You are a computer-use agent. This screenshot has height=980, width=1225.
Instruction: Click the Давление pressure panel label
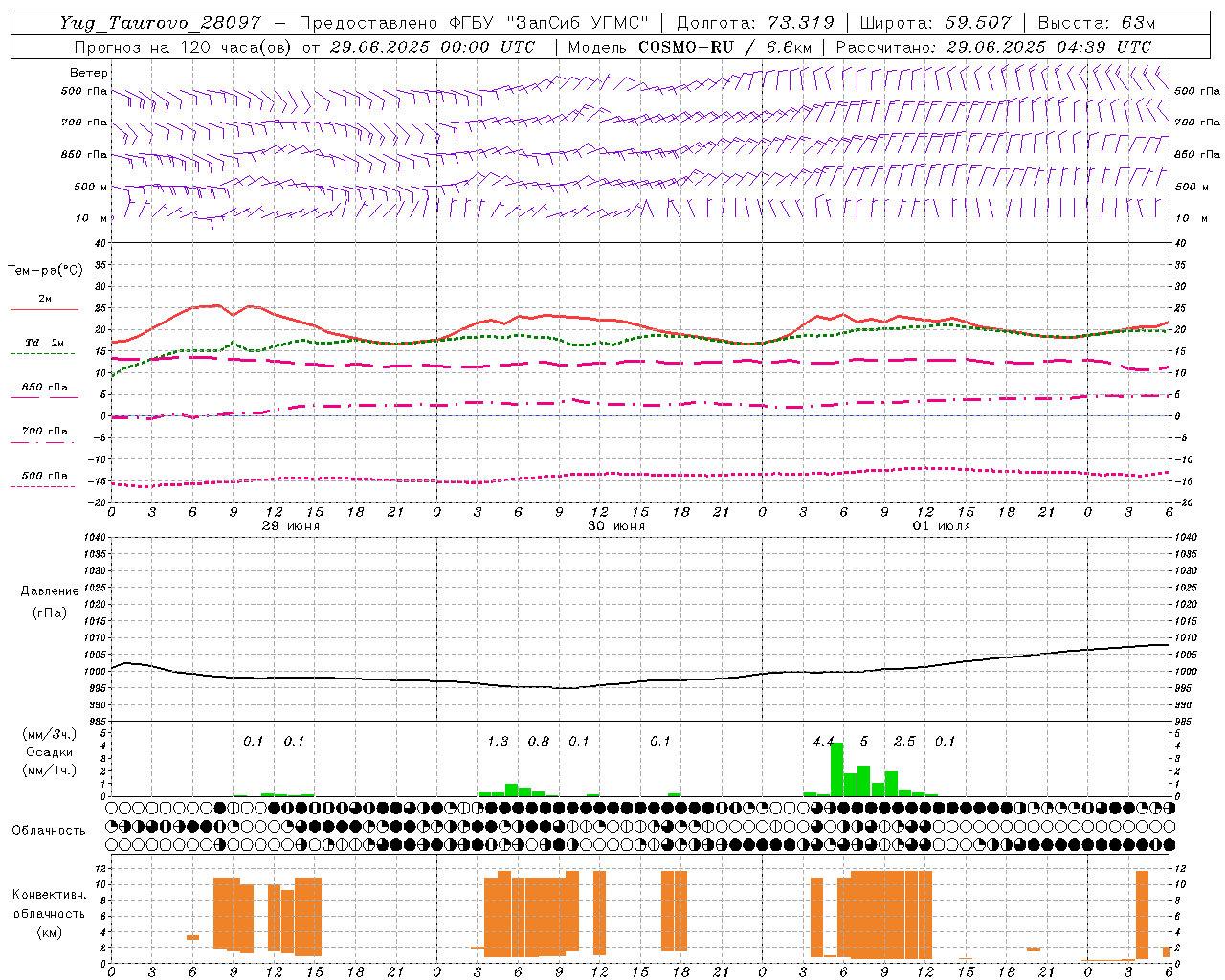pos(50,591)
